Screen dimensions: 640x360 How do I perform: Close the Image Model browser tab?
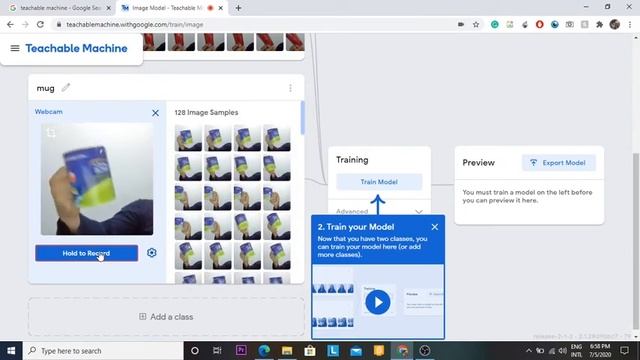(x=220, y=8)
